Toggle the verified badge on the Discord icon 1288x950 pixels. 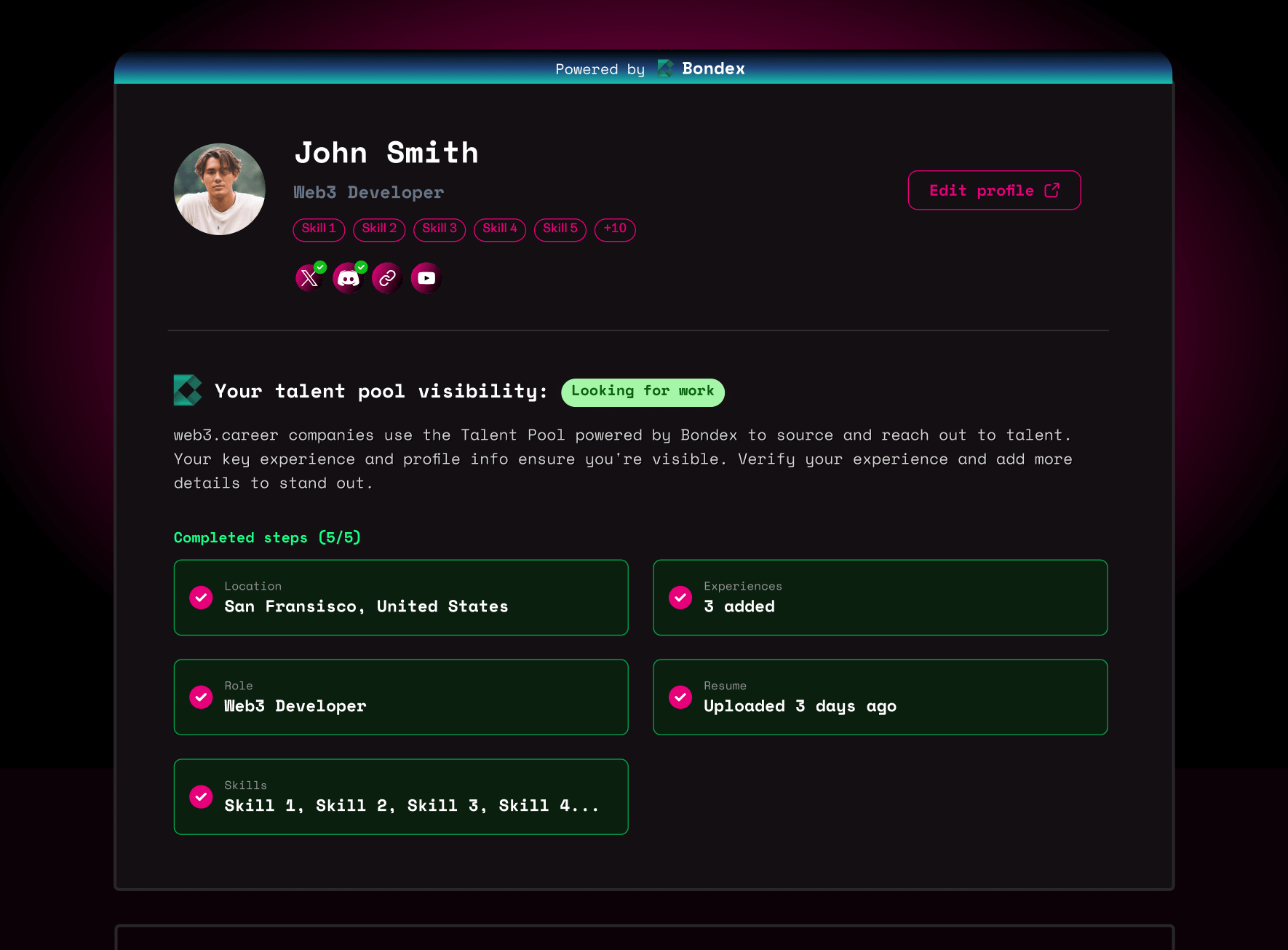coord(359,266)
